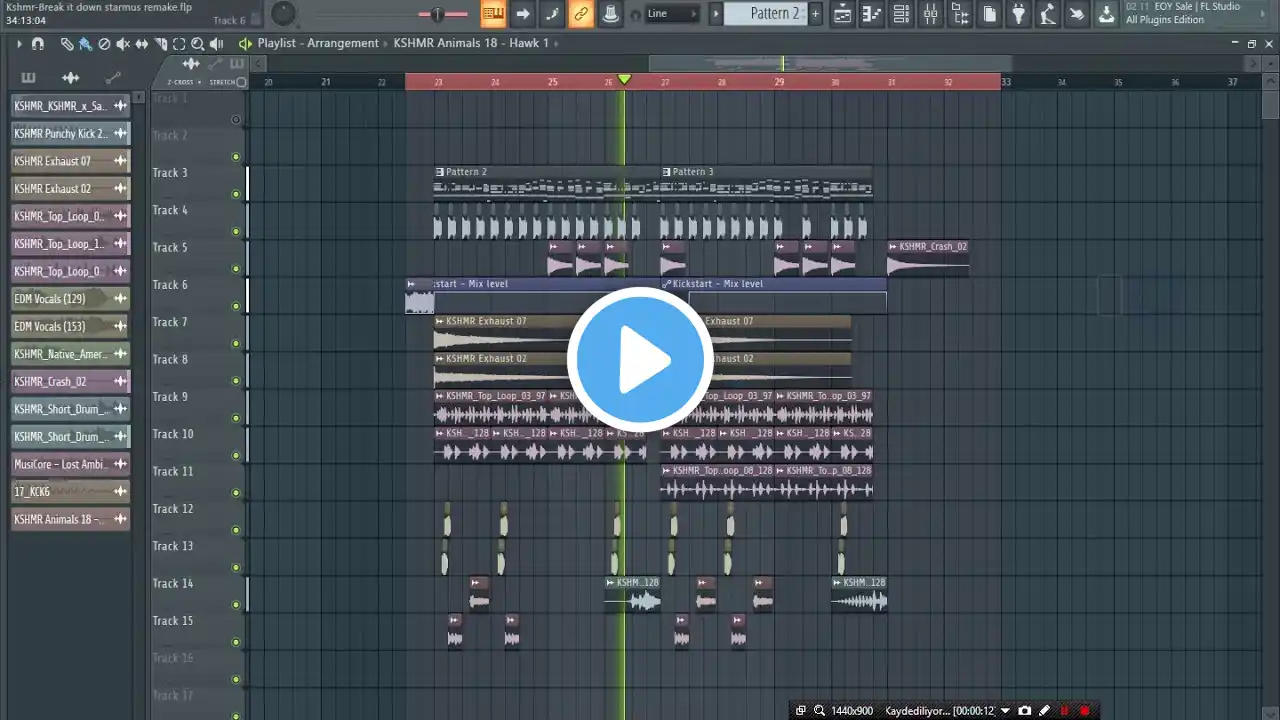
Task: Show pattern clips filter in picker panel
Action: (28, 78)
